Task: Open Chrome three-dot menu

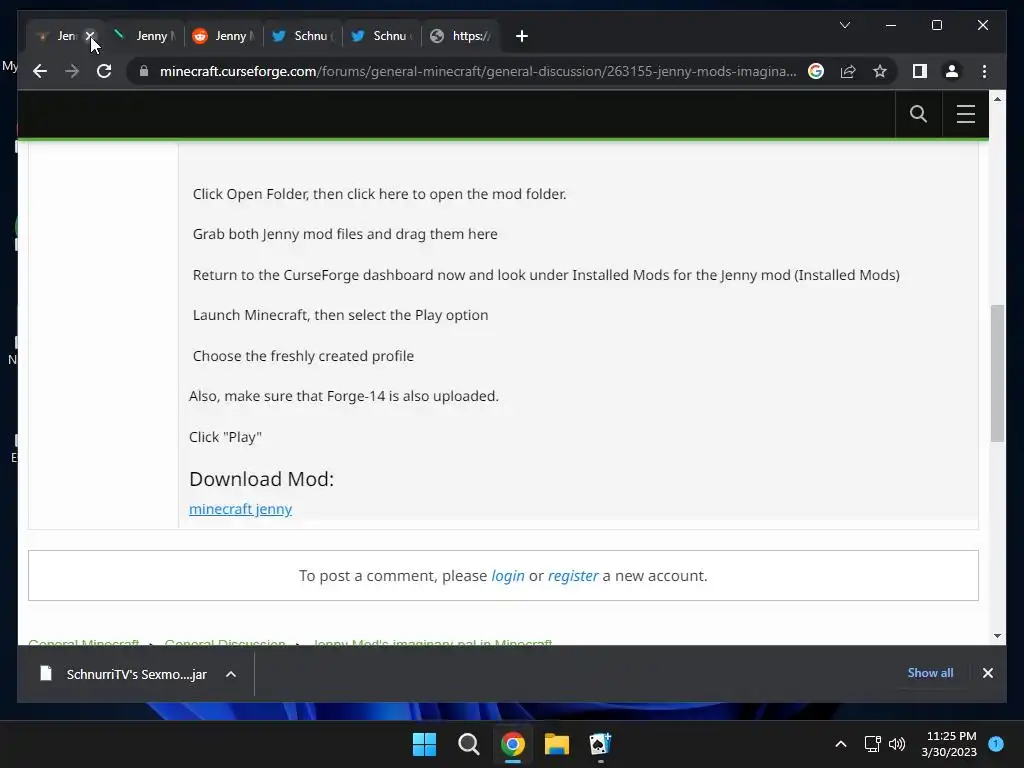Action: pyautogui.click(x=984, y=71)
